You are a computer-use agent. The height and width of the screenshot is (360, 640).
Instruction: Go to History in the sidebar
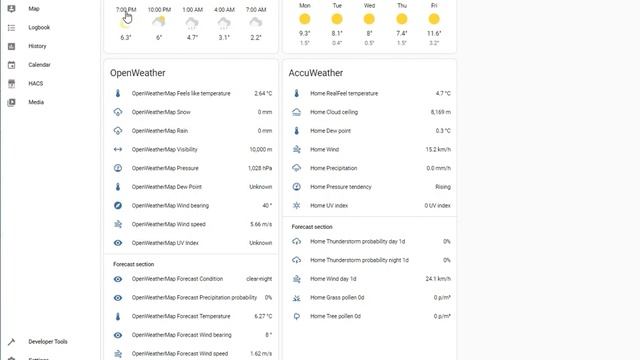tap(37, 46)
